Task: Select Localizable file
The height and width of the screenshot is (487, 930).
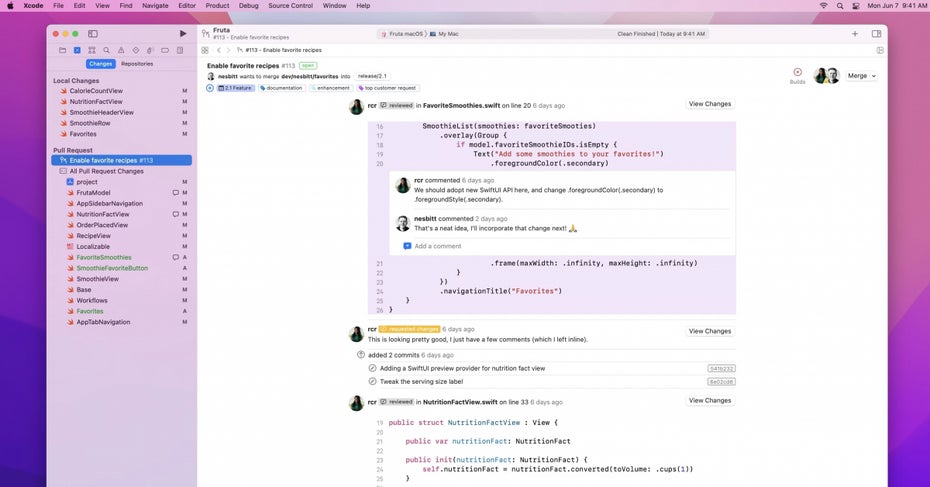Action: (x=93, y=247)
